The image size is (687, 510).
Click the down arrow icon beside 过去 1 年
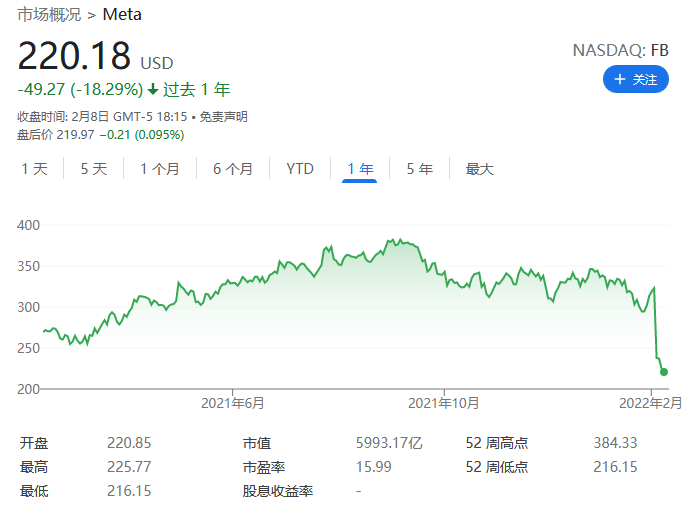coord(152,90)
